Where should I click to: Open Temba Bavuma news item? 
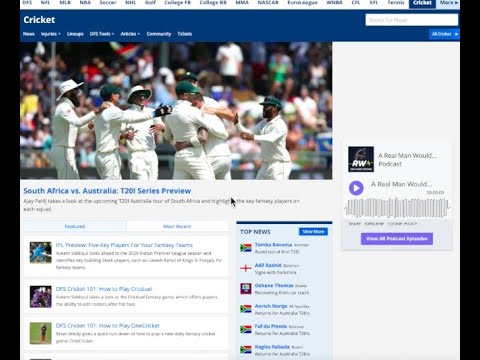273,245
